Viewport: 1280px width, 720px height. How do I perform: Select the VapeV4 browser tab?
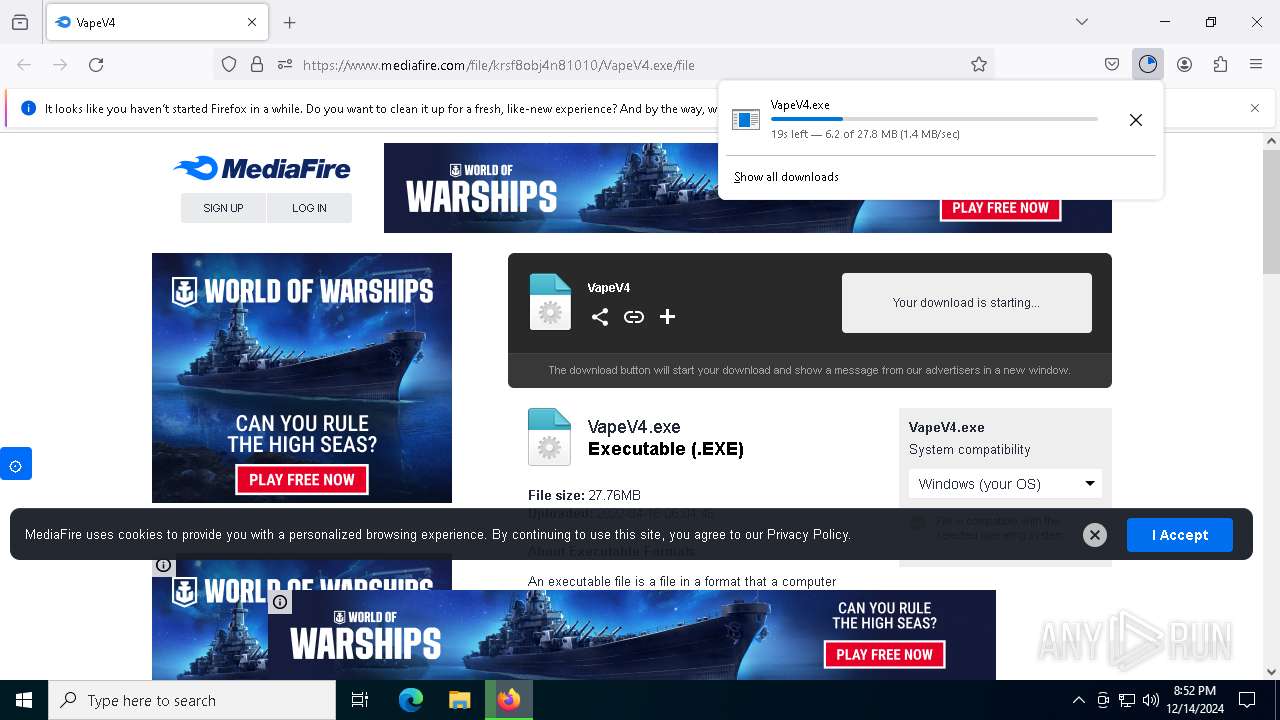point(156,22)
